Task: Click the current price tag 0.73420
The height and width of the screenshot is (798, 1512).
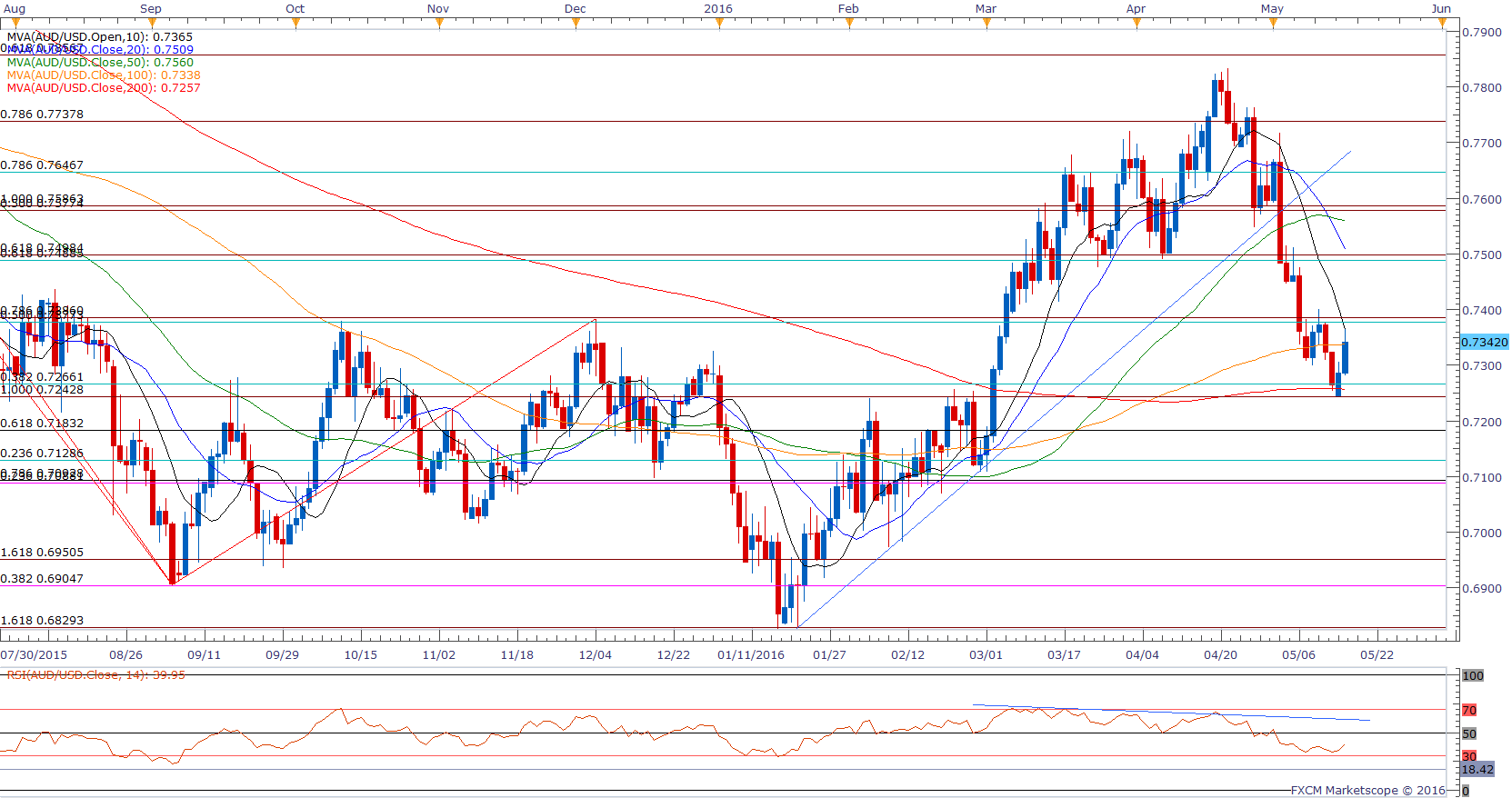Action: pos(1484,343)
